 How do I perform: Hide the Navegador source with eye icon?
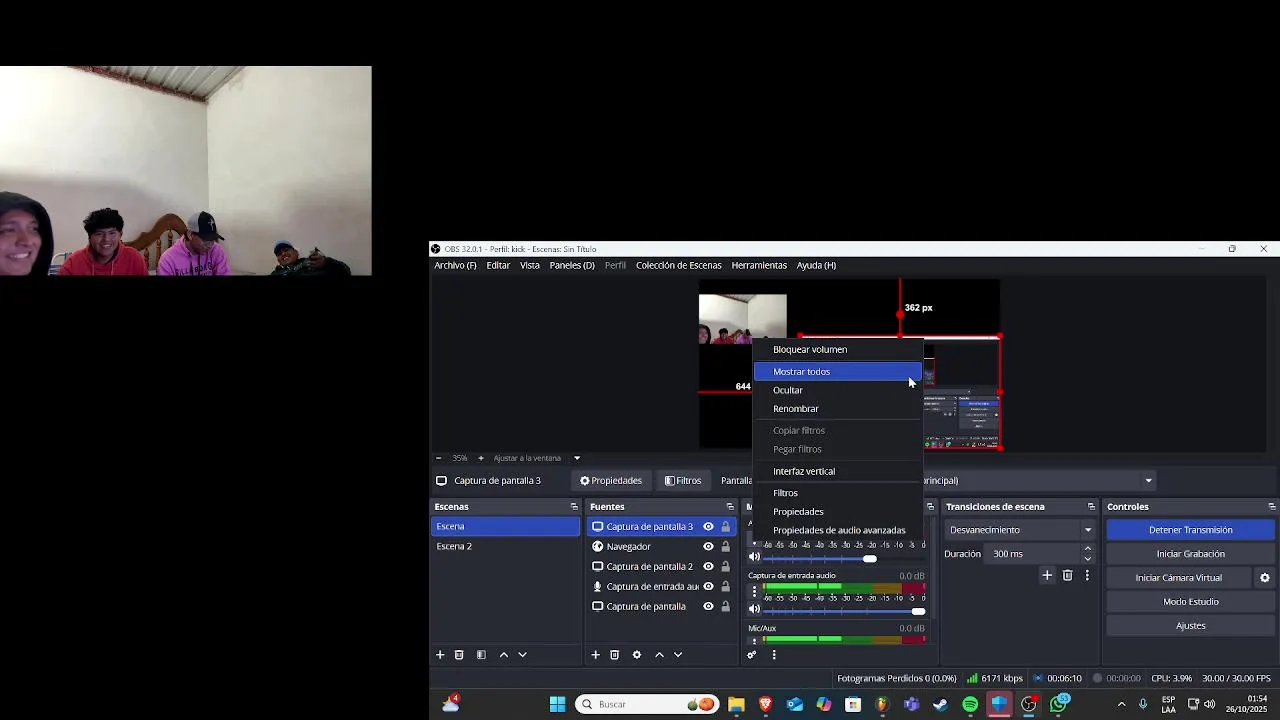[708, 547]
